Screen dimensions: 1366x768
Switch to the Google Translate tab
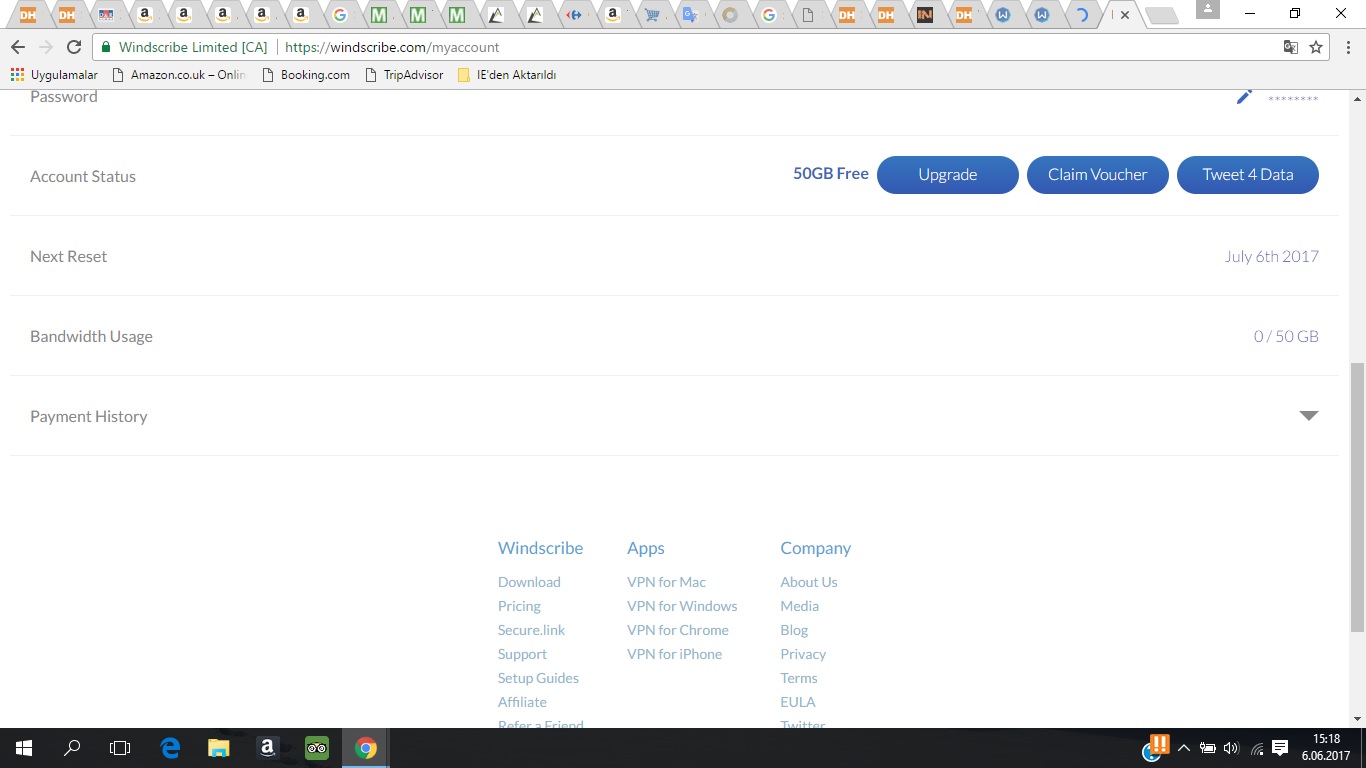pyautogui.click(x=689, y=15)
